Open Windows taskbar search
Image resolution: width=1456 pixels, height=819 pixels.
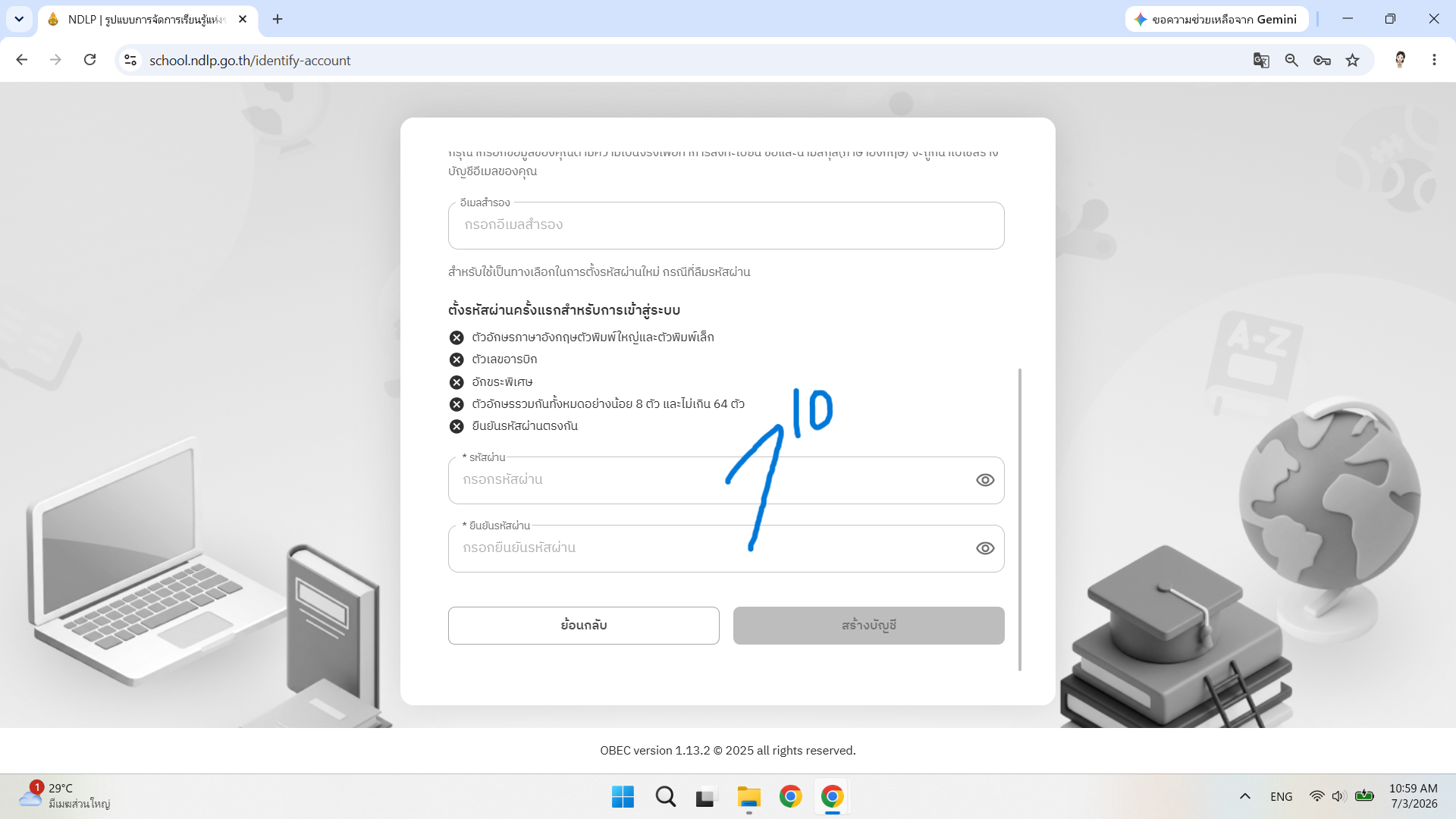coord(666,796)
